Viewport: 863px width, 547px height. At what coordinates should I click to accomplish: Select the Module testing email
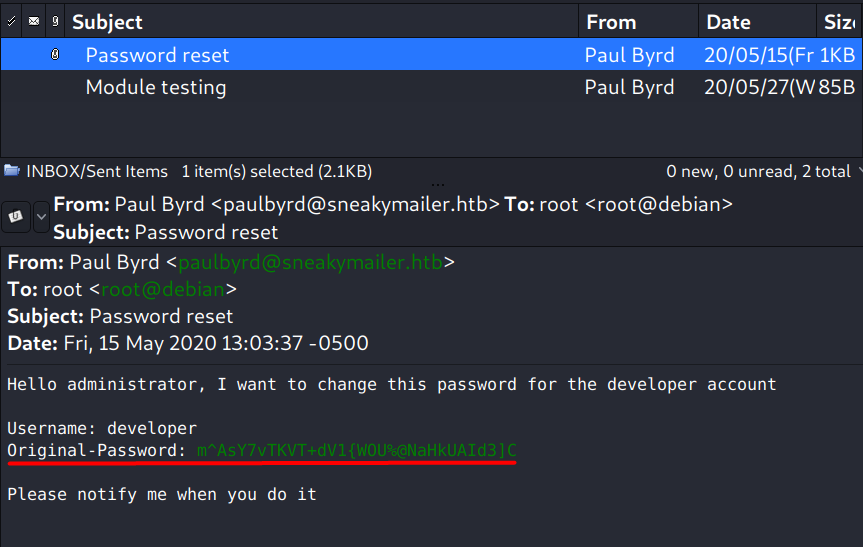(x=156, y=88)
